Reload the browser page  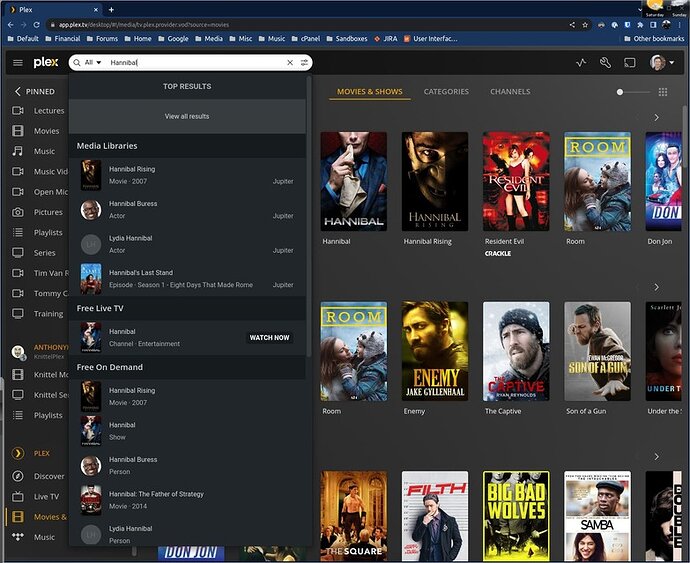(x=37, y=25)
